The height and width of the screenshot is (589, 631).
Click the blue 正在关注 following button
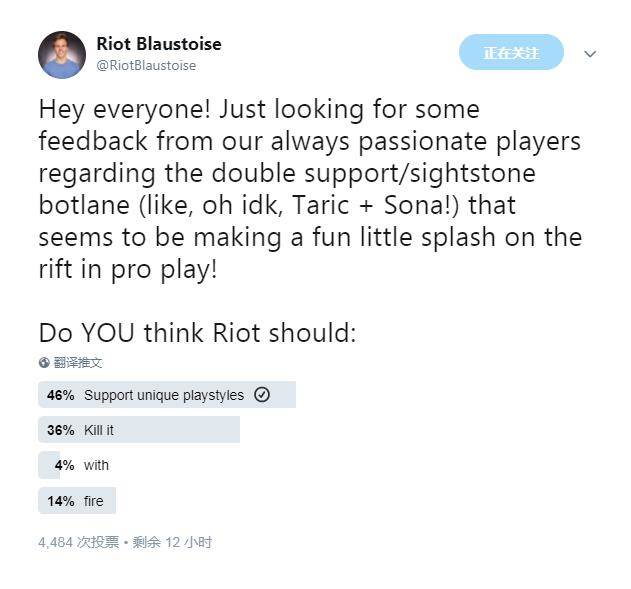511,52
